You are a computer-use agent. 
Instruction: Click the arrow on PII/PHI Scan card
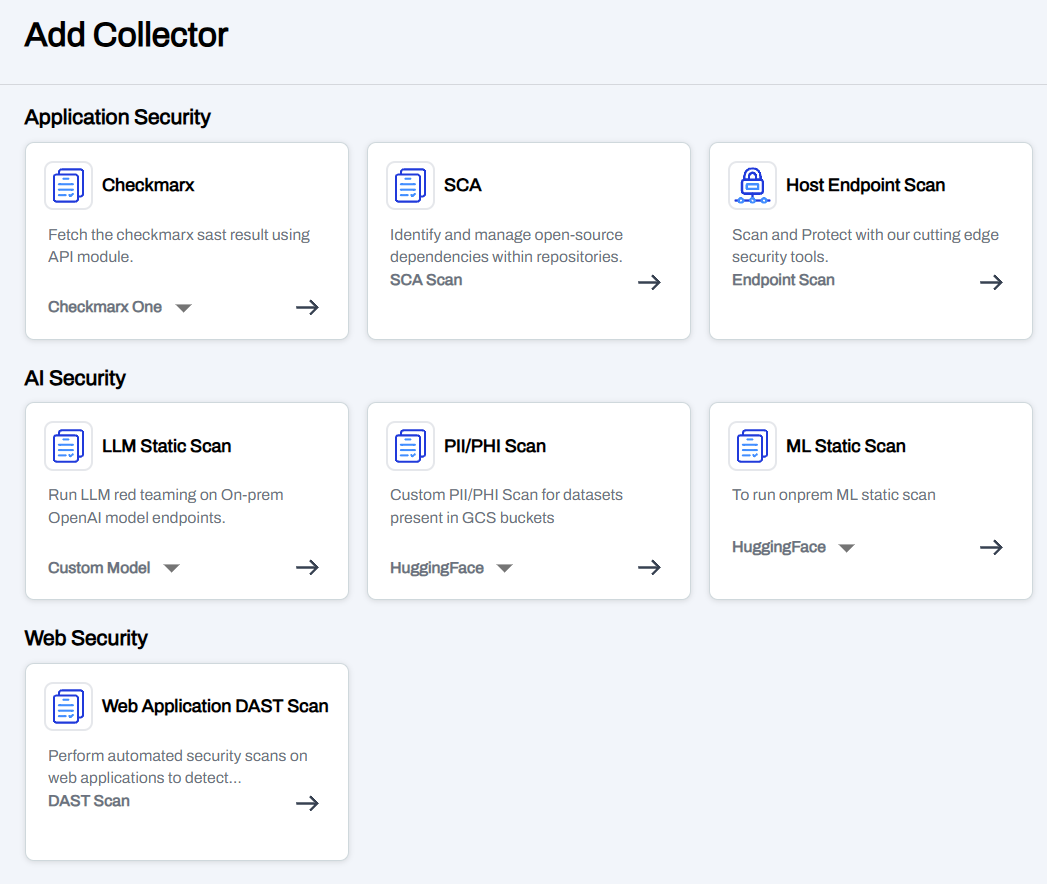click(x=649, y=567)
